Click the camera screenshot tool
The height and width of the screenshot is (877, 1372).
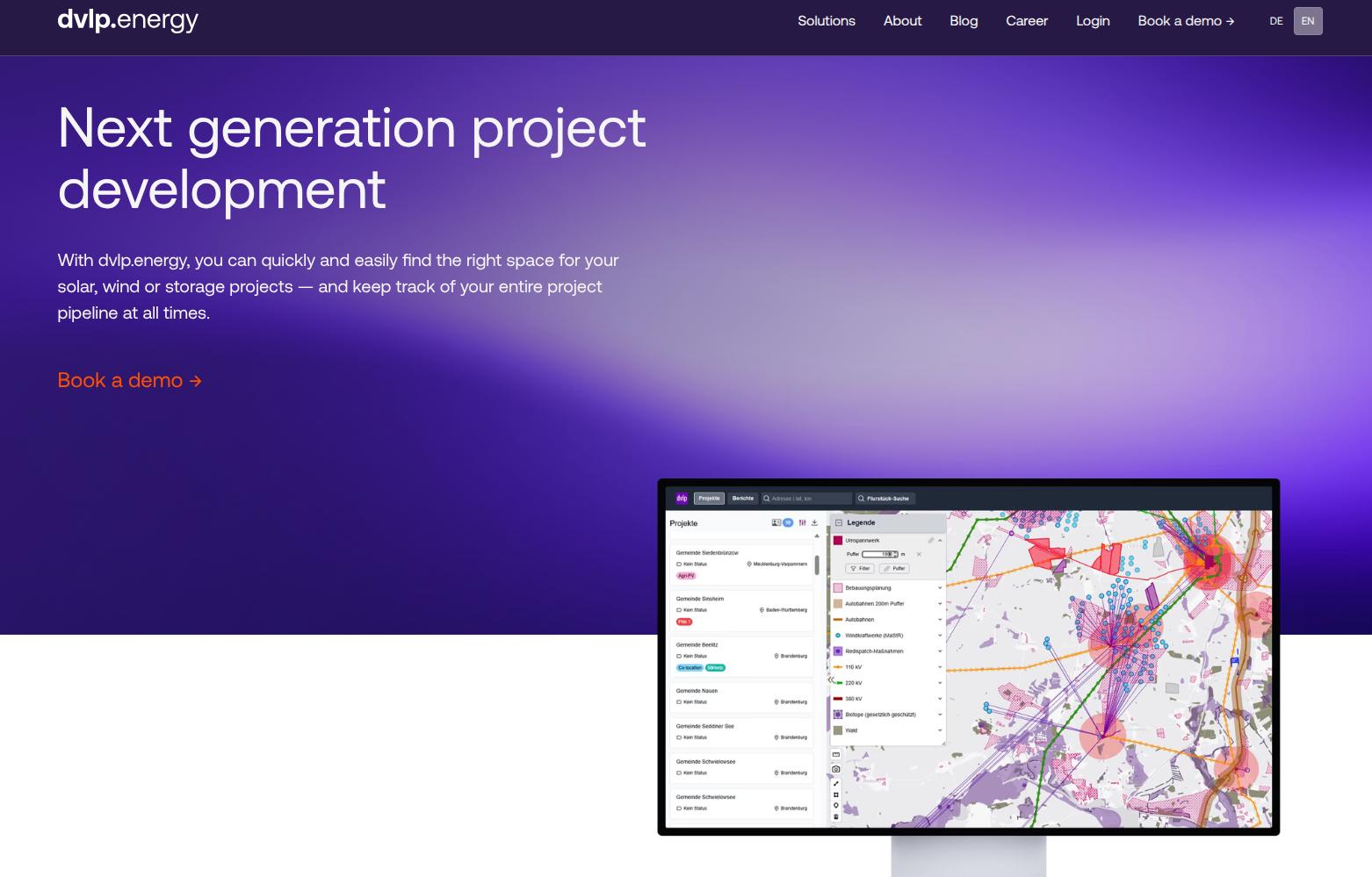click(835, 769)
